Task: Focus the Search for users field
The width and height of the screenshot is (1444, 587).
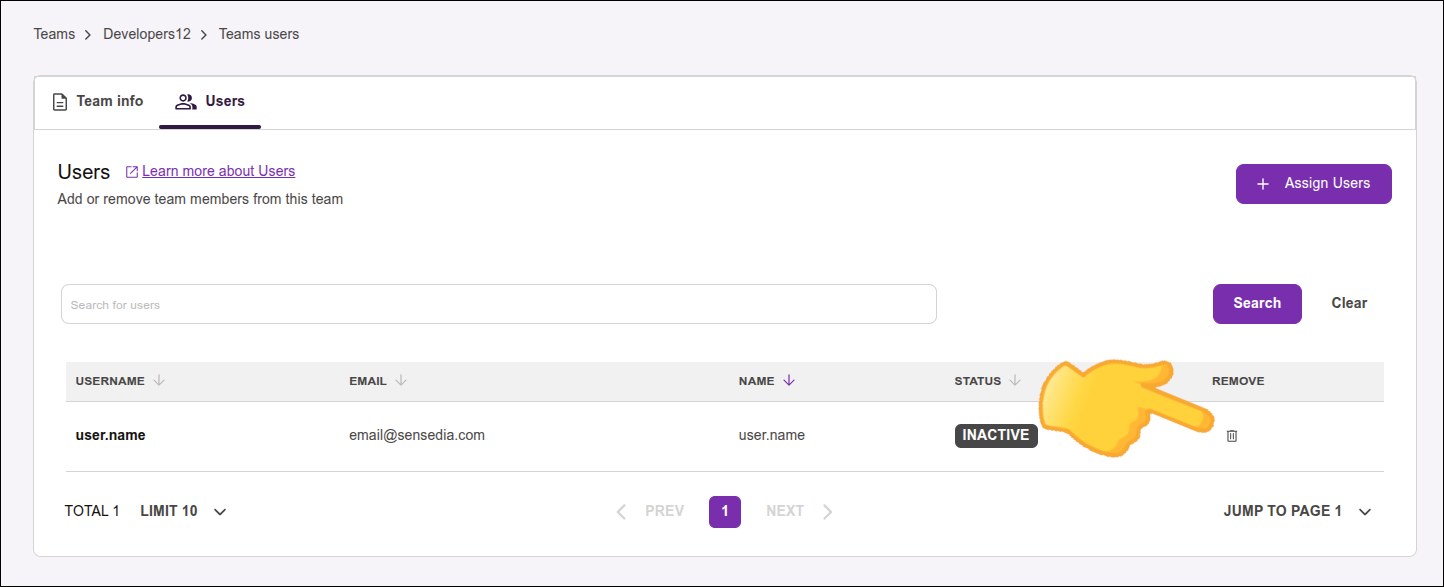Action: click(x=498, y=305)
